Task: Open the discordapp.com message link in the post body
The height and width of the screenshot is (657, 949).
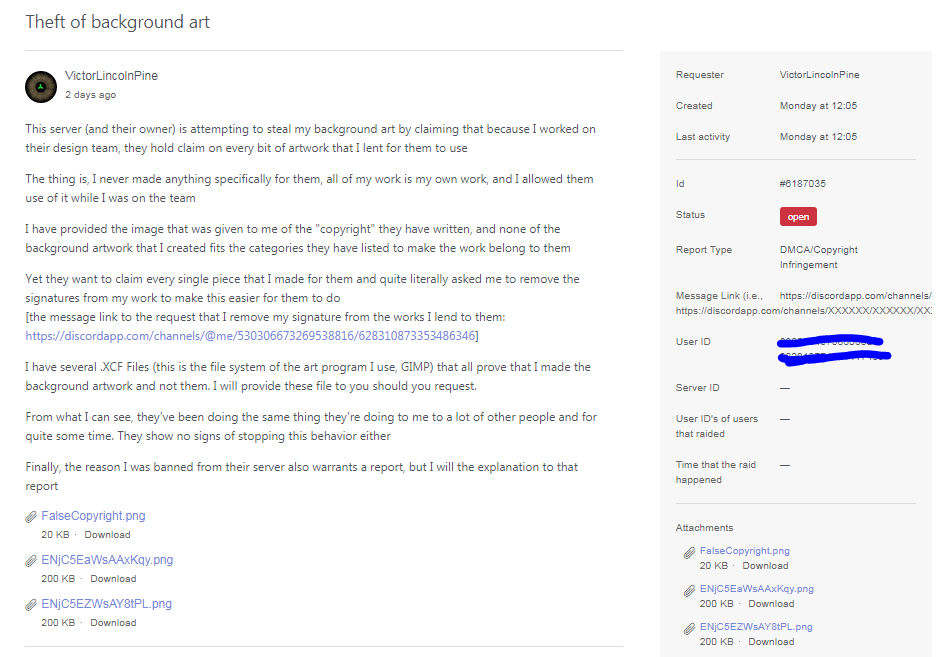Action: [x=250, y=336]
